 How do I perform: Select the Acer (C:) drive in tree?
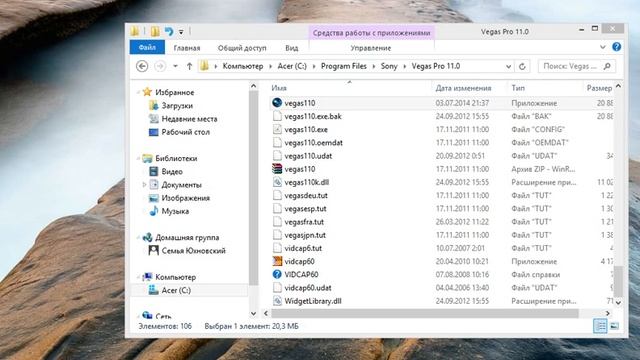(x=176, y=290)
